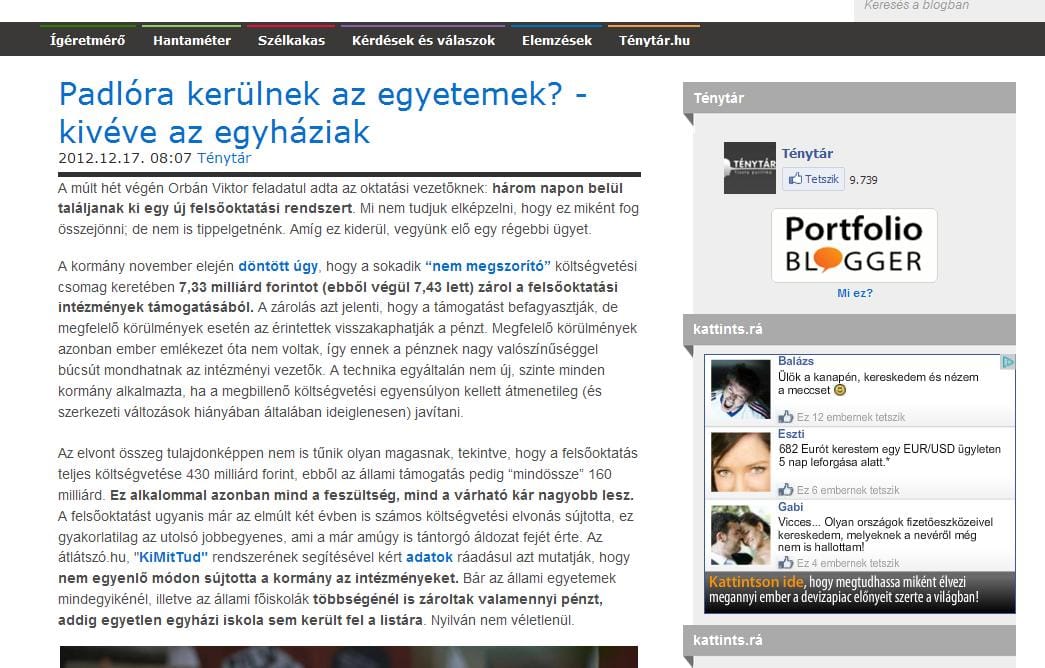The height and width of the screenshot is (668, 1045).
Task: Click the blog search field
Action: pyautogui.click(x=949, y=8)
